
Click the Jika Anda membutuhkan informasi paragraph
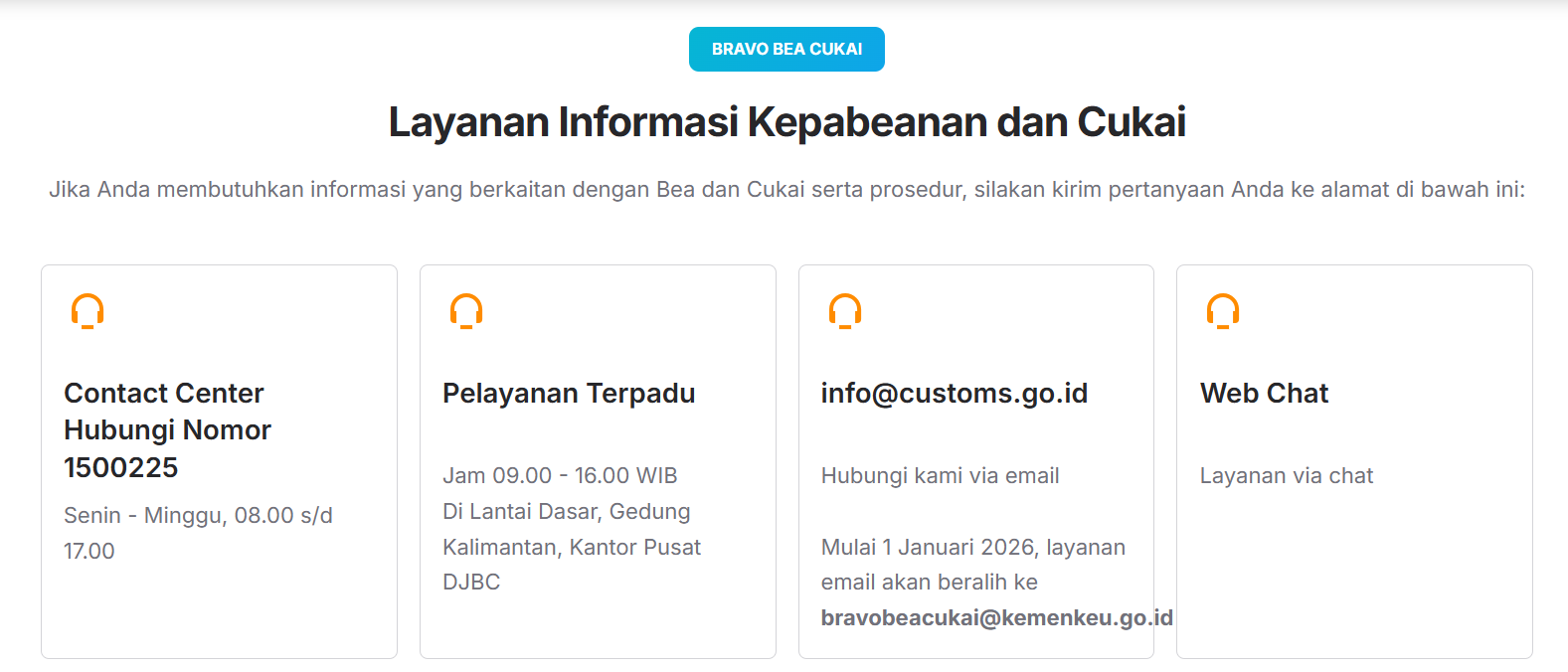tap(786, 190)
